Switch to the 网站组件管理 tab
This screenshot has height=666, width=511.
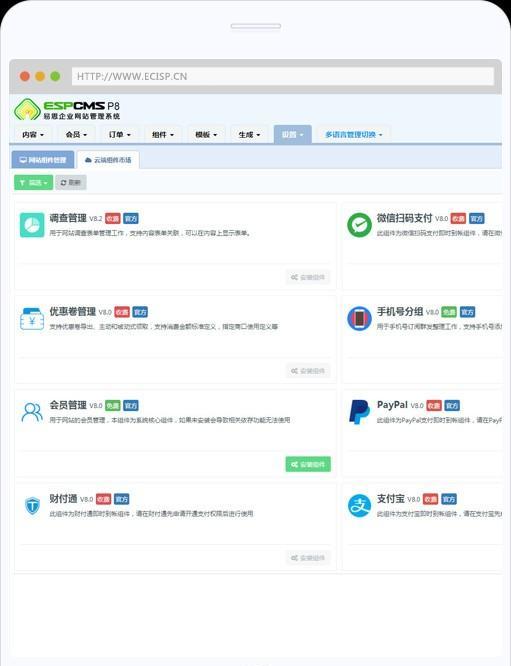pos(43,160)
